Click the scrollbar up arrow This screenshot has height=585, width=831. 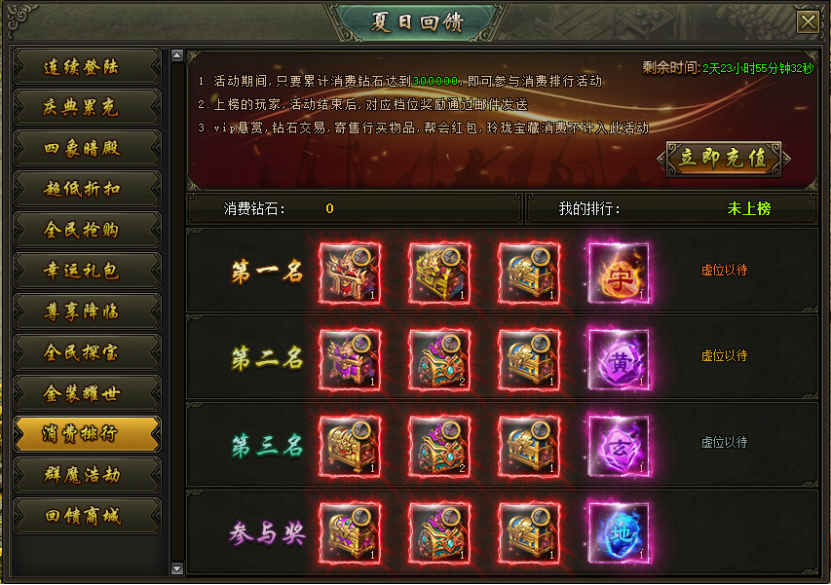pyautogui.click(x=177, y=55)
